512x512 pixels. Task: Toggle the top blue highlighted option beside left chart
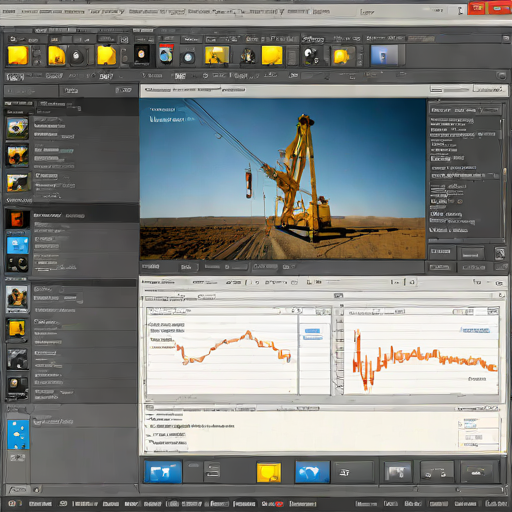(312, 331)
